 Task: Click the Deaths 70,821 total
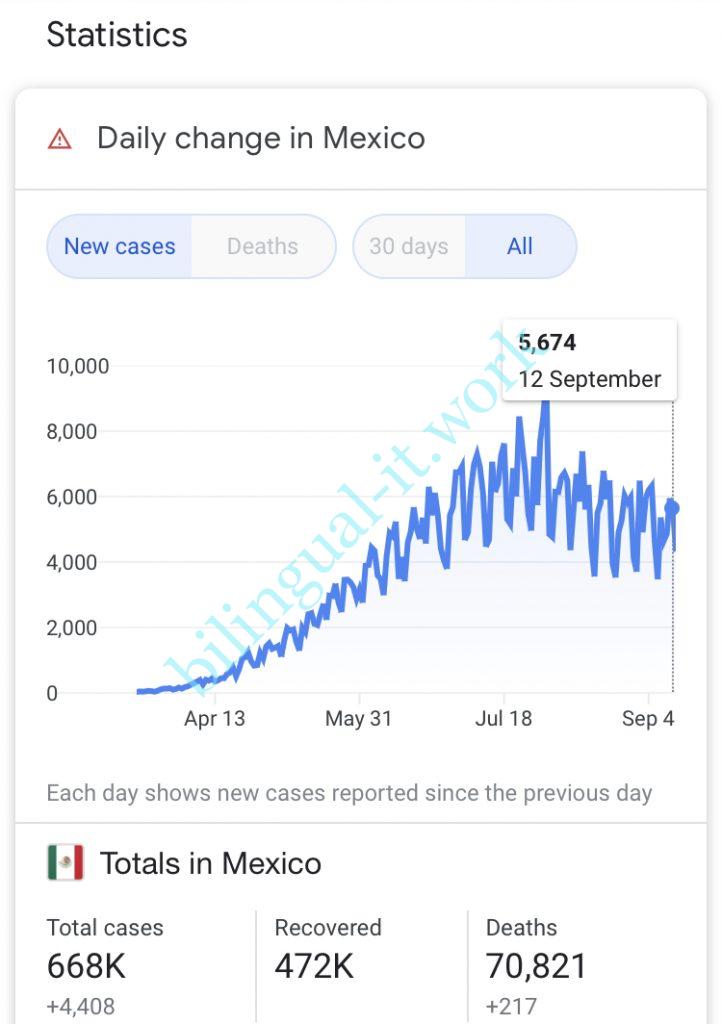tap(536, 966)
